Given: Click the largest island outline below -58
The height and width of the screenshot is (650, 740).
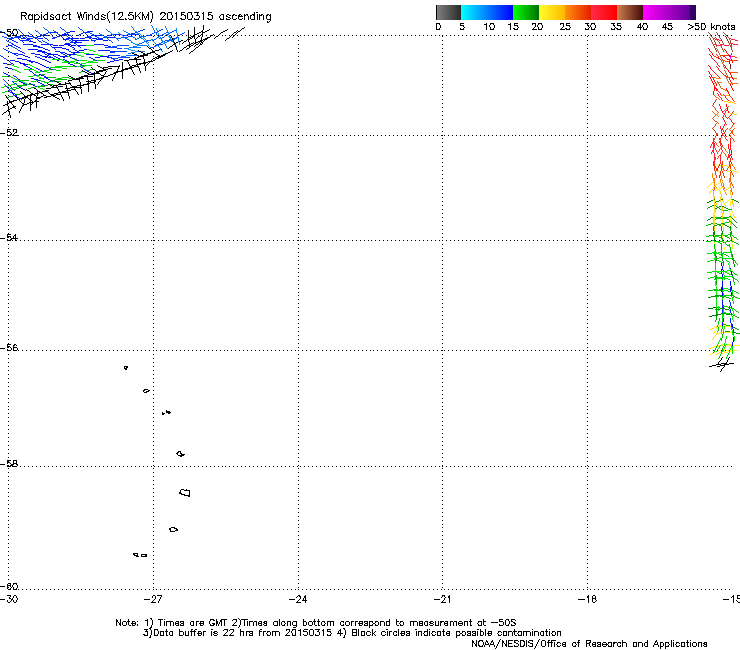Looking at the screenshot, I should coord(185,492).
